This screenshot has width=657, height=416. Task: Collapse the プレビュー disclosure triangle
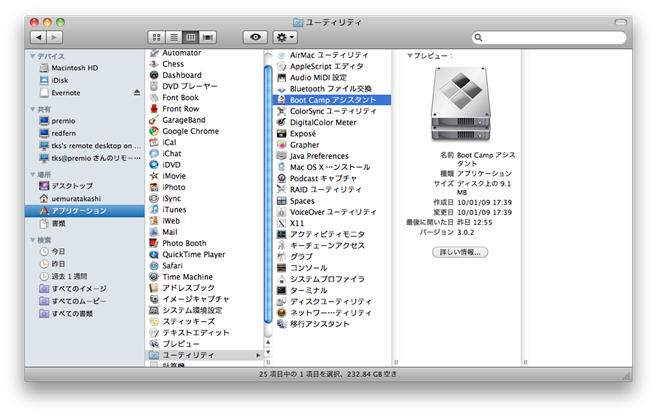coord(410,56)
